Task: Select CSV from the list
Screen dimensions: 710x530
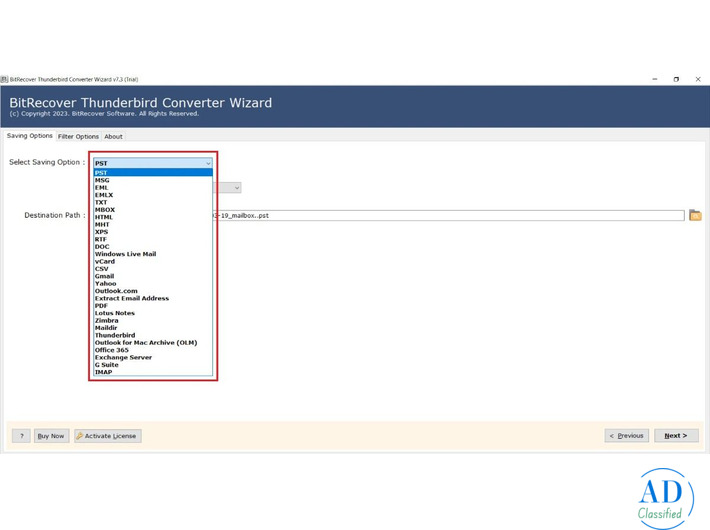Action: point(153,269)
